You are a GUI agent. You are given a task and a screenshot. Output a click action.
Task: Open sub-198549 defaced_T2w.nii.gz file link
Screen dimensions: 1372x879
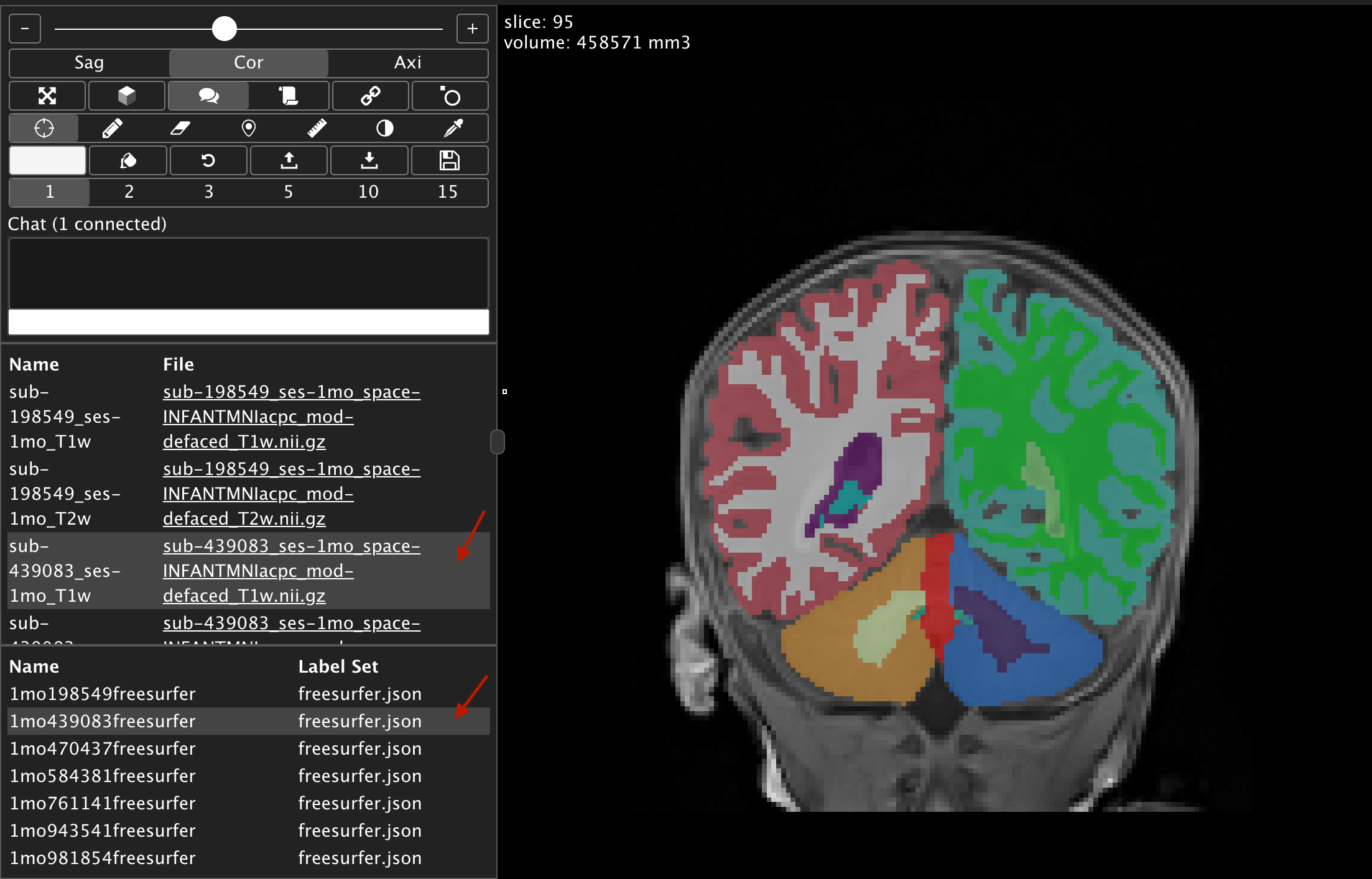point(291,494)
